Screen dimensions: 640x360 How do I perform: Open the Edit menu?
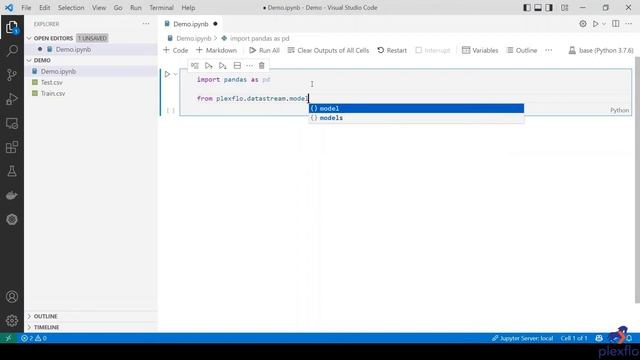(44, 8)
